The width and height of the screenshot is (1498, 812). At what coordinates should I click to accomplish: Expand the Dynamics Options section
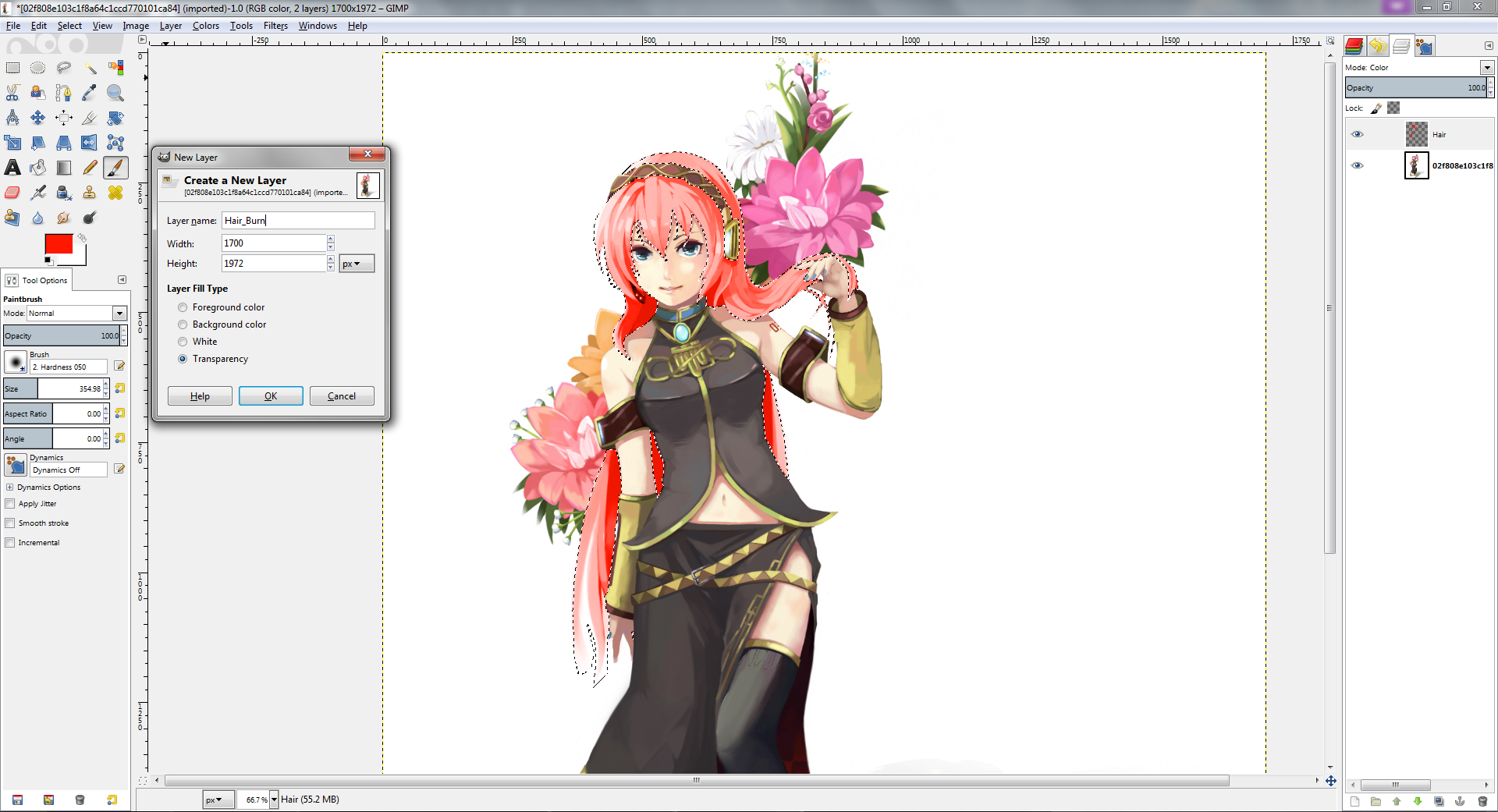pyautogui.click(x=9, y=488)
